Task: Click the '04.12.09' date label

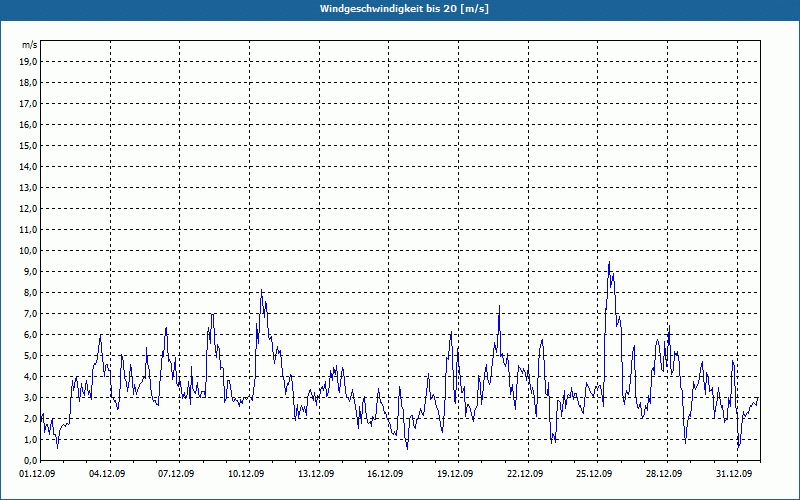Action: pos(107,474)
